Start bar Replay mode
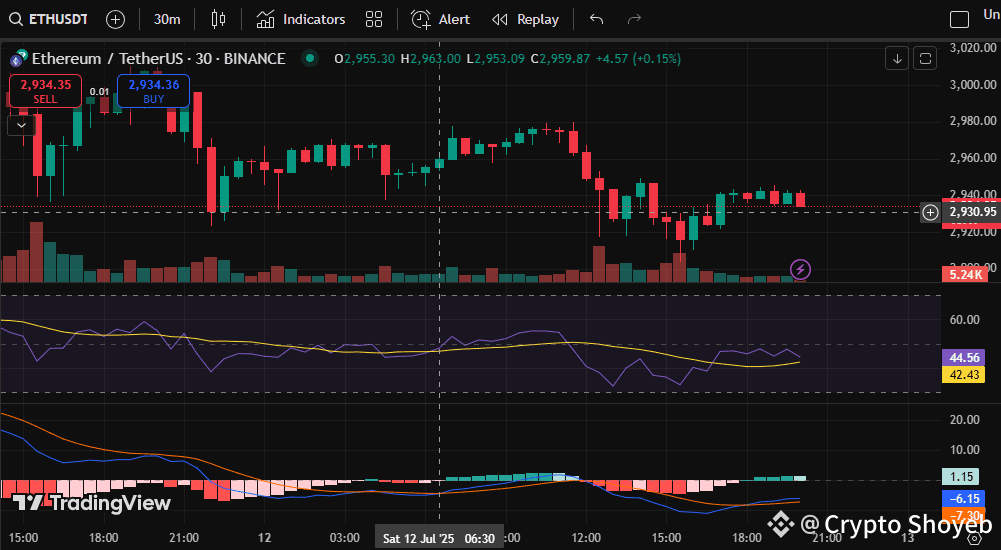 pos(525,19)
